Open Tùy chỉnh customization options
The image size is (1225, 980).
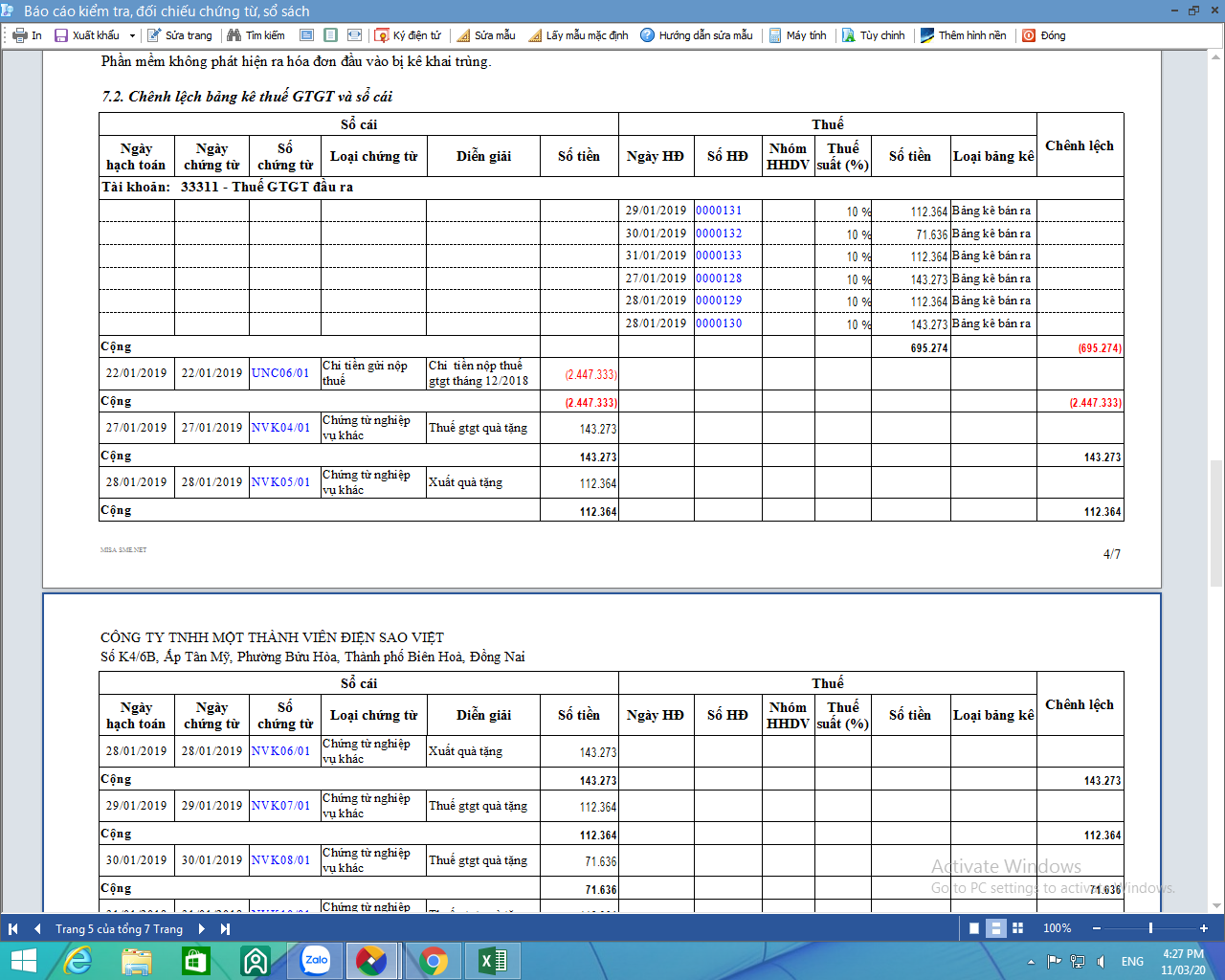873,35
